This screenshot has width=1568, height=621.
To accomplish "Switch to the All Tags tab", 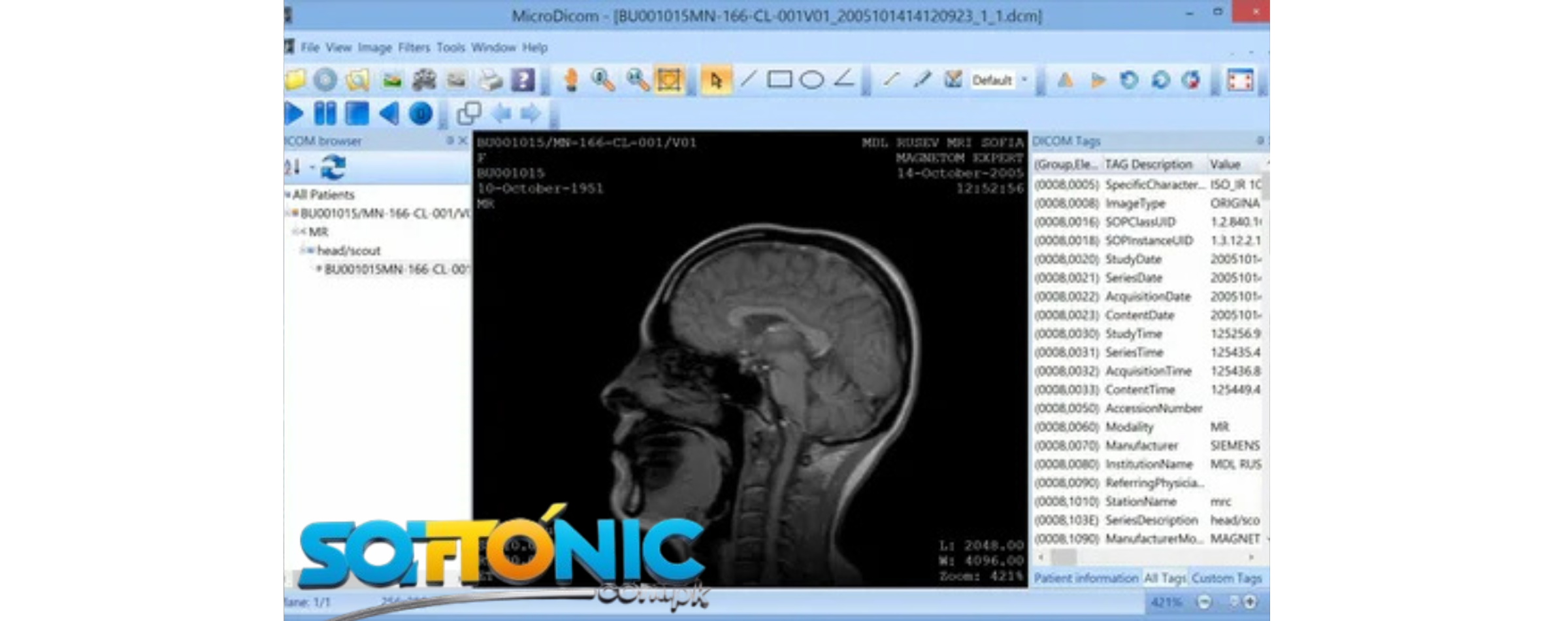I will click(x=1165, y=578).
